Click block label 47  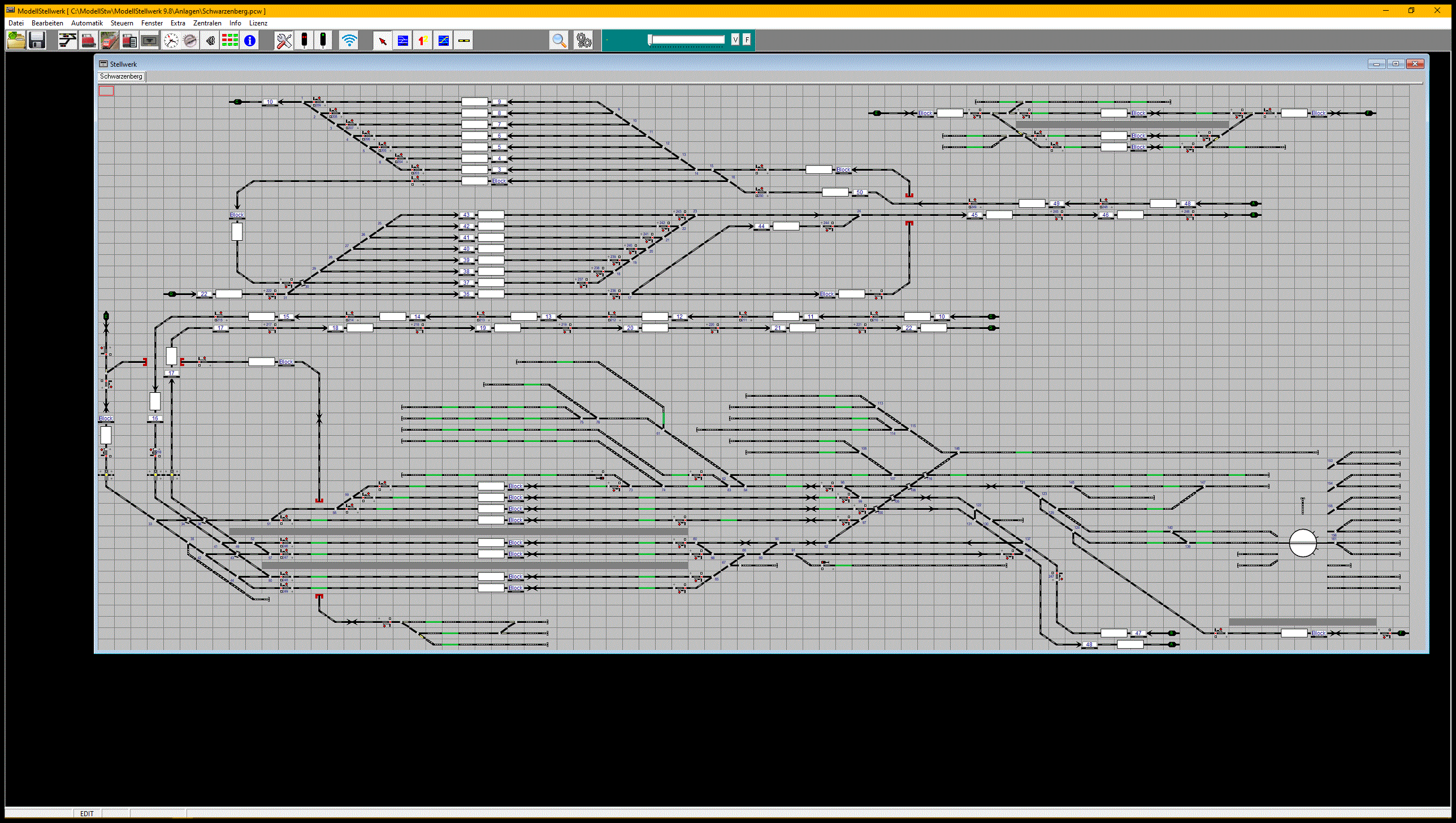click(1138, 633)
